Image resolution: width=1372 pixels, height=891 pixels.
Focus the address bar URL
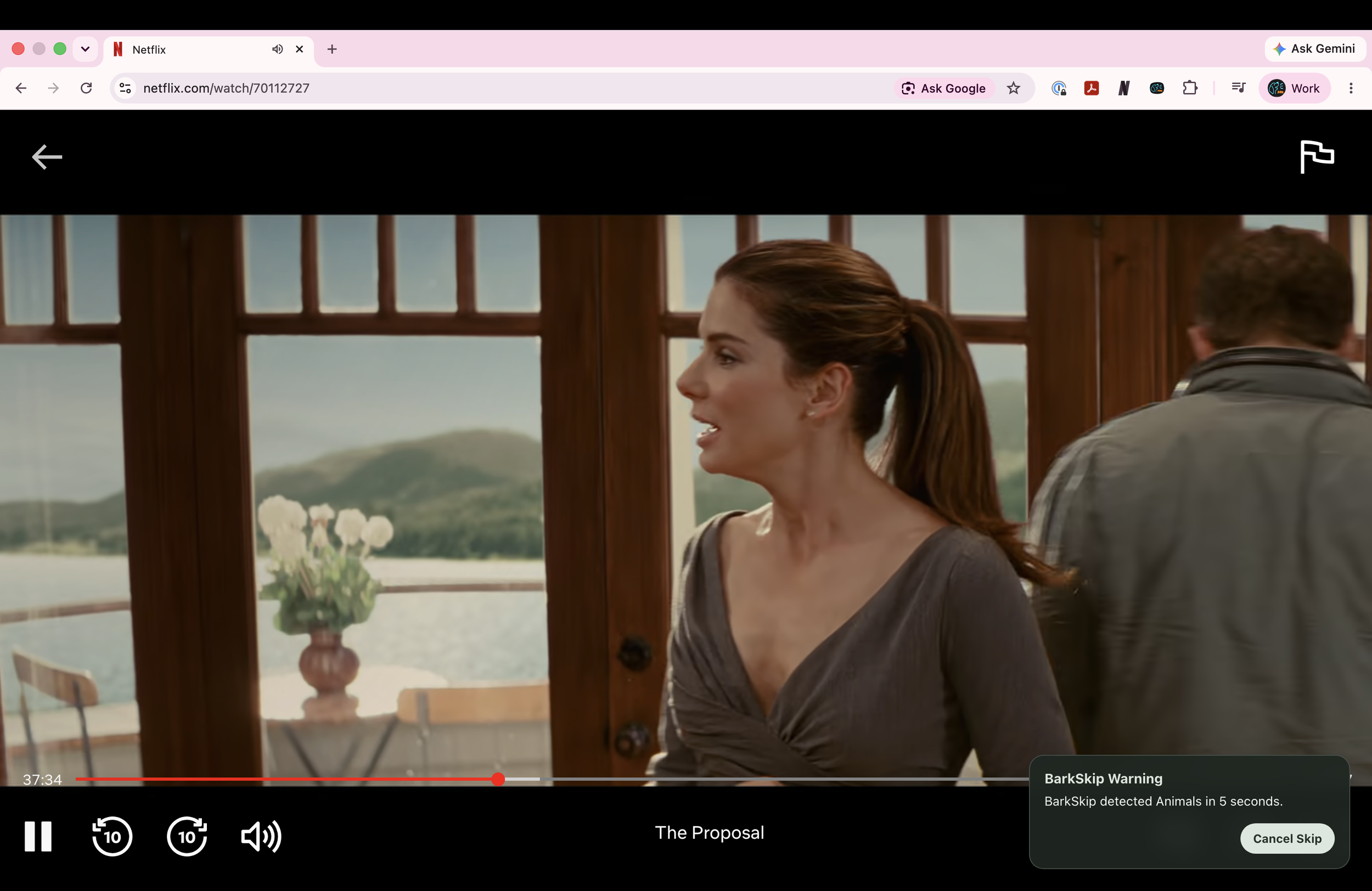click(227, 88)
